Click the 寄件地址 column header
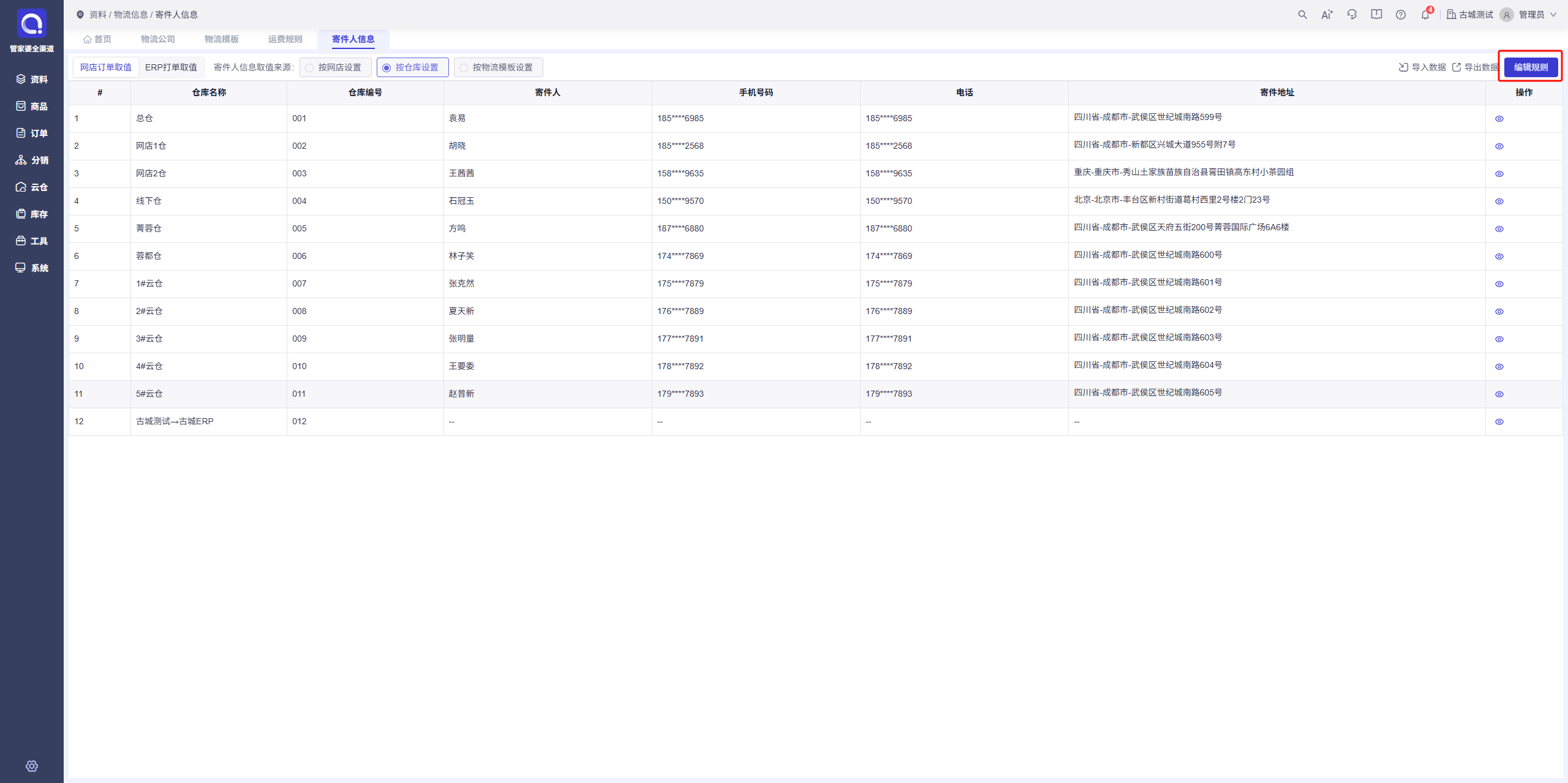Image resolution: width=1568 pixels, height=783 pixels. [1277, 92]
